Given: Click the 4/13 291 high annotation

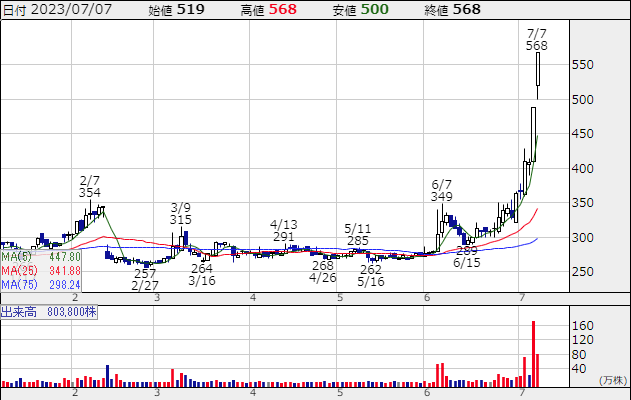Looking at the screenshot, I should [x=284, y=230].
